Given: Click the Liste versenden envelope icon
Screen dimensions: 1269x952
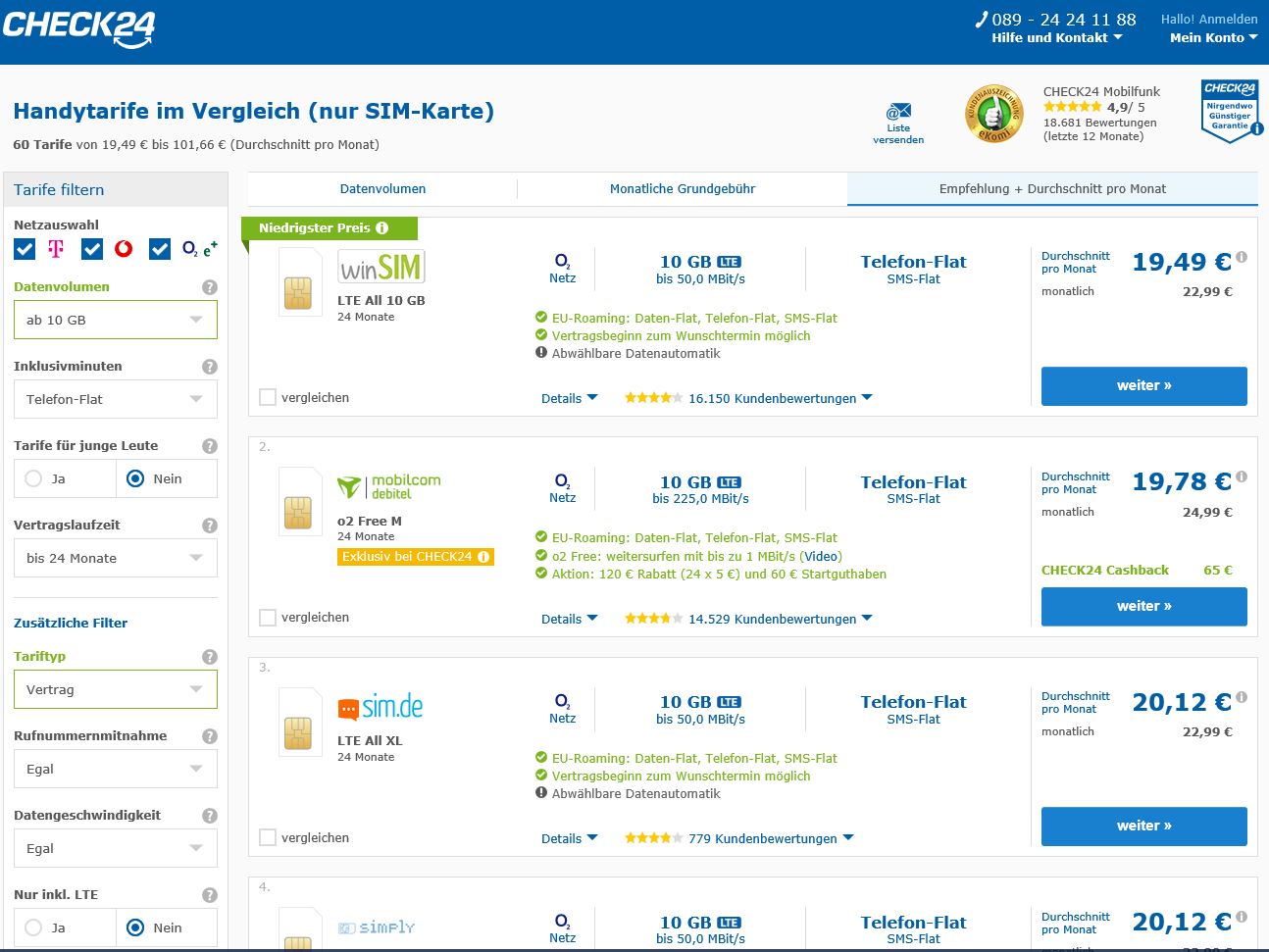Looking at the screenshot, I should [898, 112].
